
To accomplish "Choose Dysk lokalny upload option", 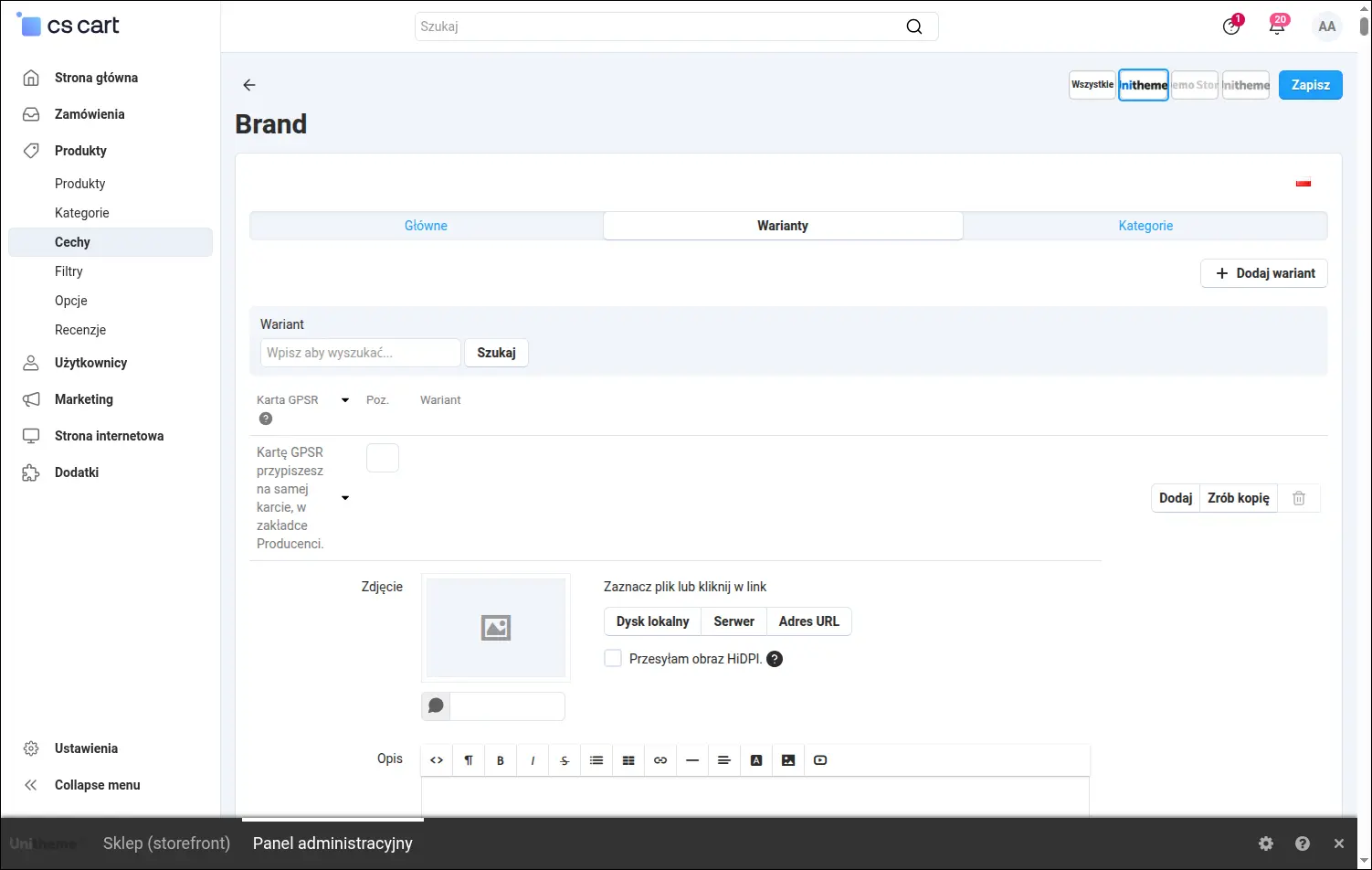I will [652, 621].
